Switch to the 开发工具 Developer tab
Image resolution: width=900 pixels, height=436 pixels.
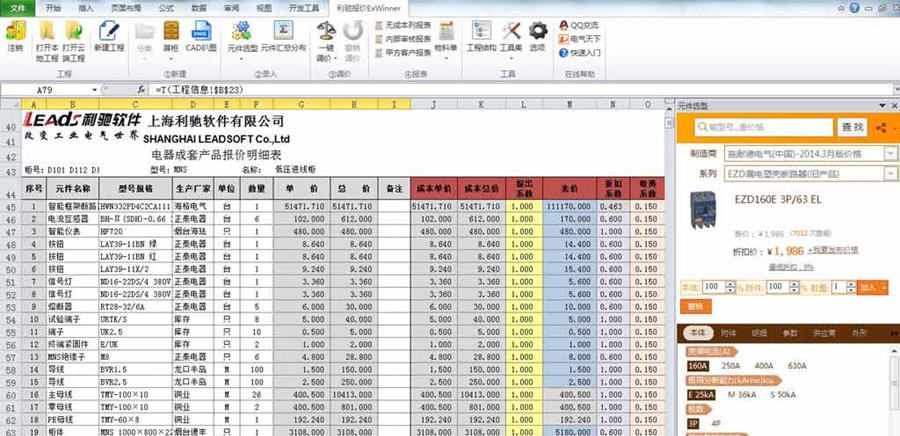pos(304,8)
